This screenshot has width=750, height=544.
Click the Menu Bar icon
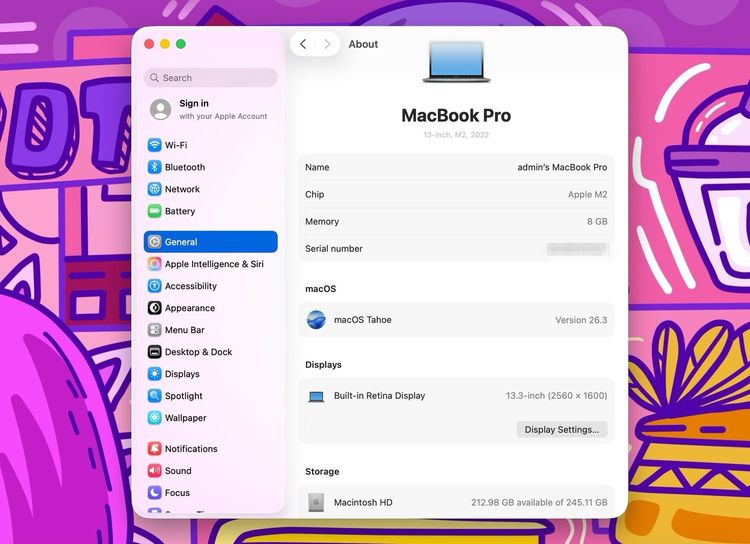[x=154, y=330]
